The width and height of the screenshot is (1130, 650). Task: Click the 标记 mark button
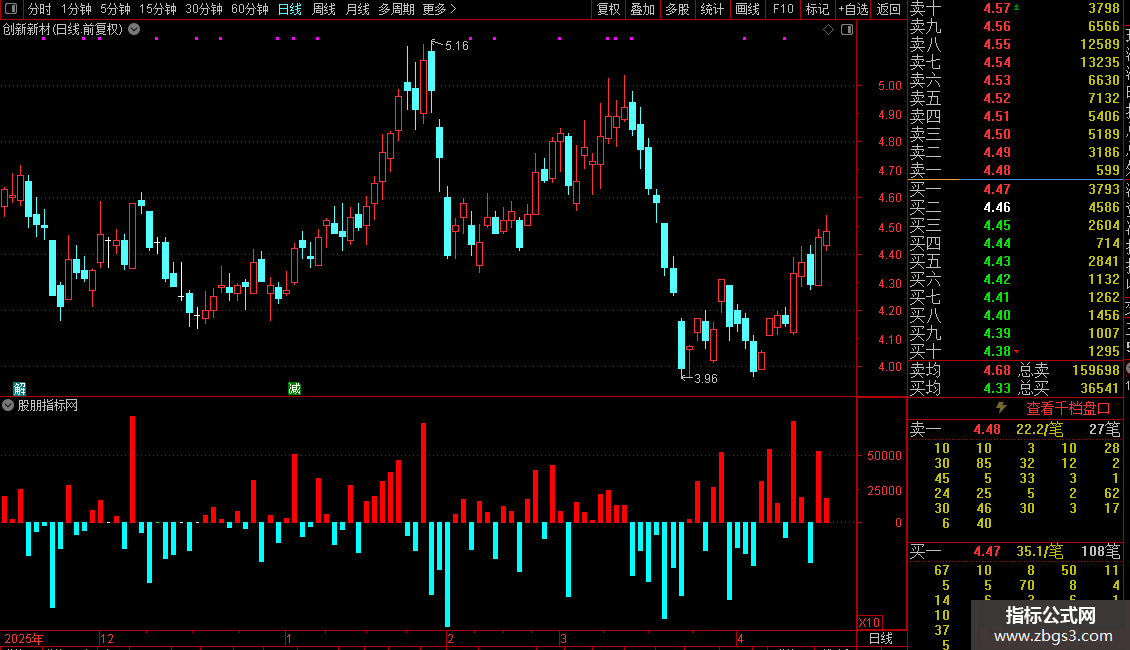817,9
